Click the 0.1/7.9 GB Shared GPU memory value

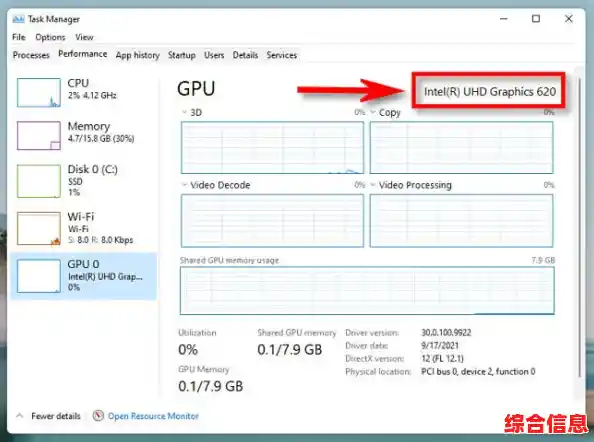coord(289,349)
